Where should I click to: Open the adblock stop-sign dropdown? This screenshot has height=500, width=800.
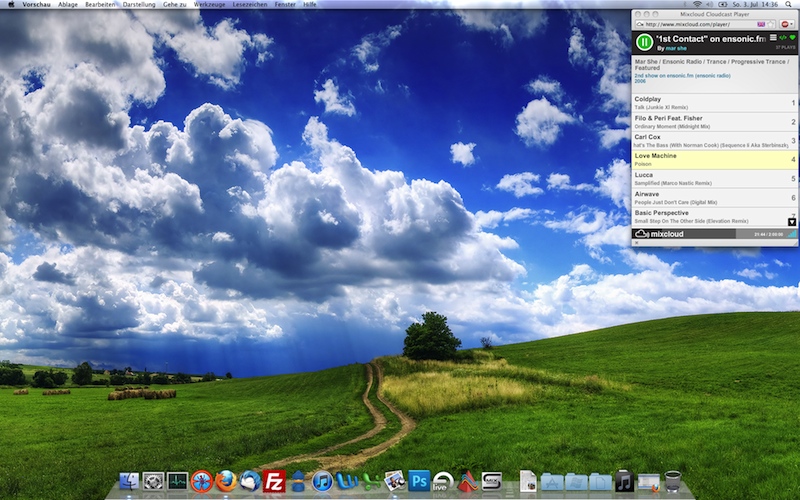point(788,23)
